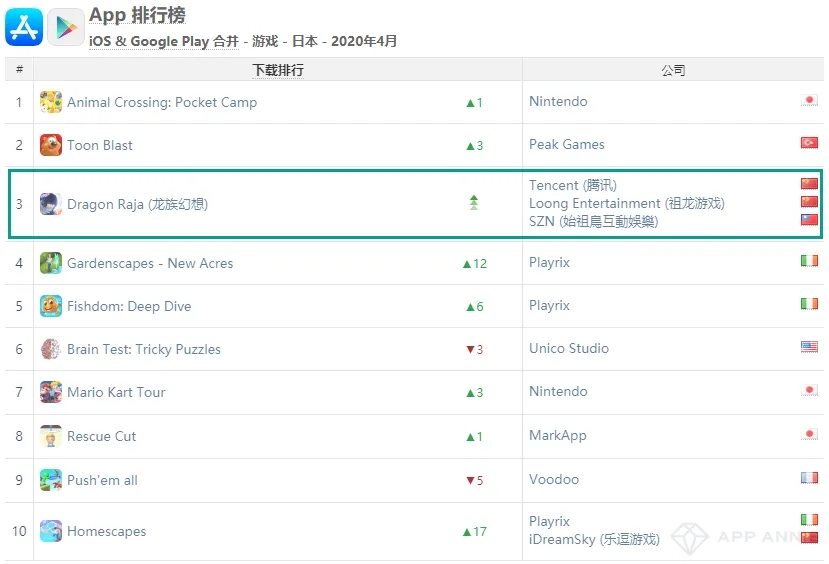
Task: Click the Animal Crossing: Pocket Camp game icon
Action: [51, 102]
